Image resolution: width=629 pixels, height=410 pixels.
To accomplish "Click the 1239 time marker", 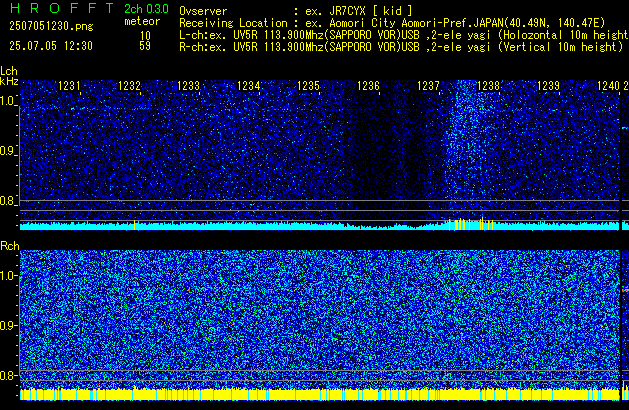I will coord(548,86).
